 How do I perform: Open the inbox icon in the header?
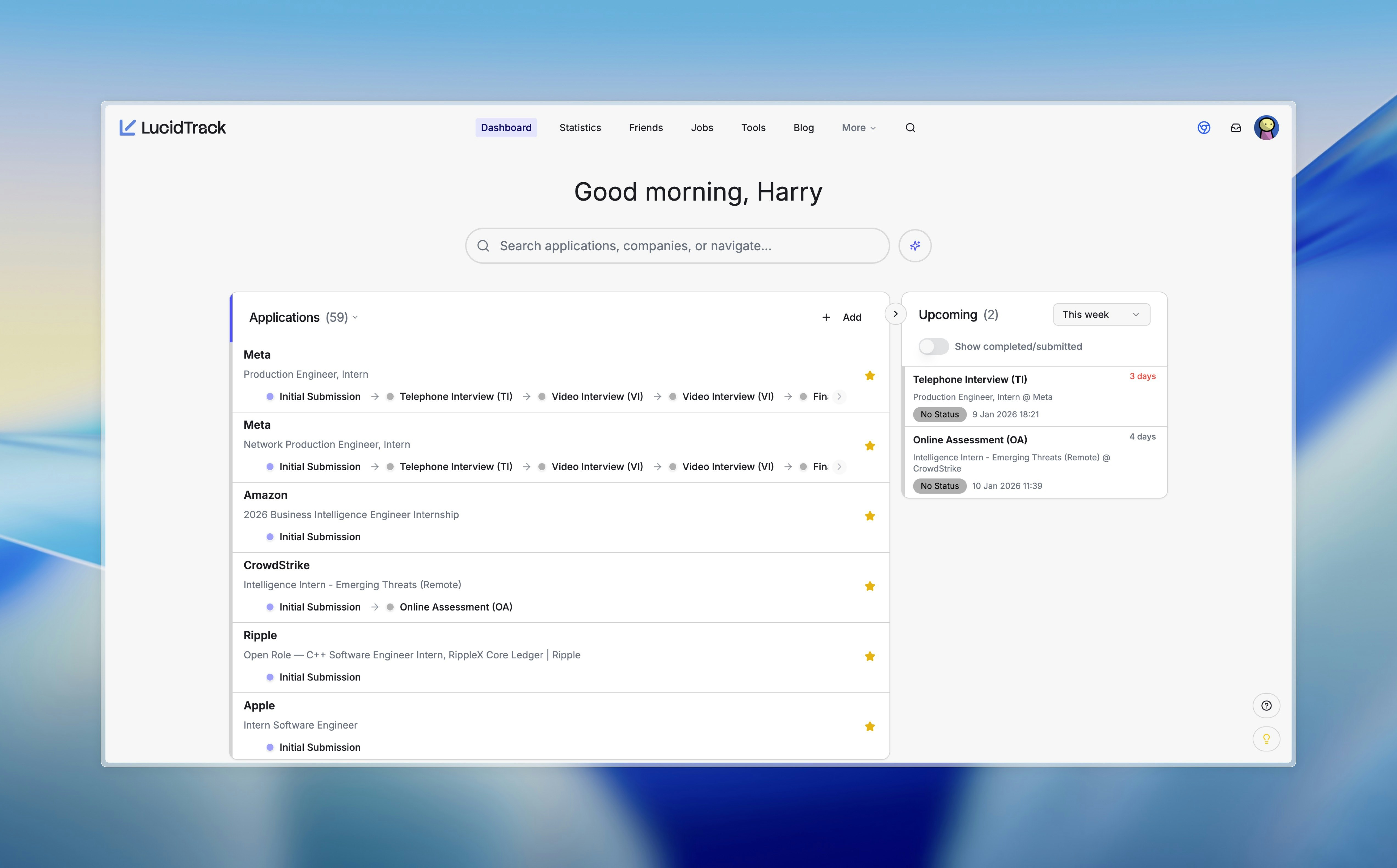point(1235,127)
